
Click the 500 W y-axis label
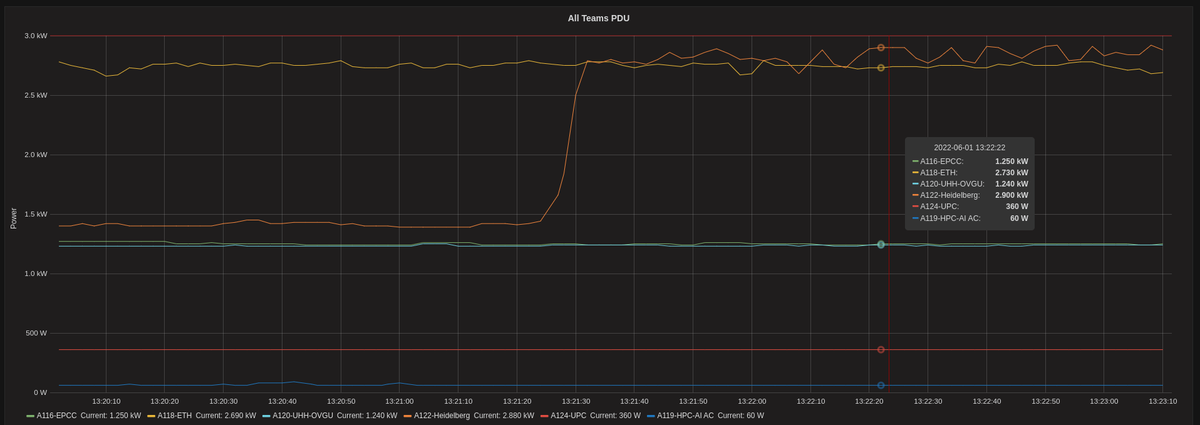[36, 333]
